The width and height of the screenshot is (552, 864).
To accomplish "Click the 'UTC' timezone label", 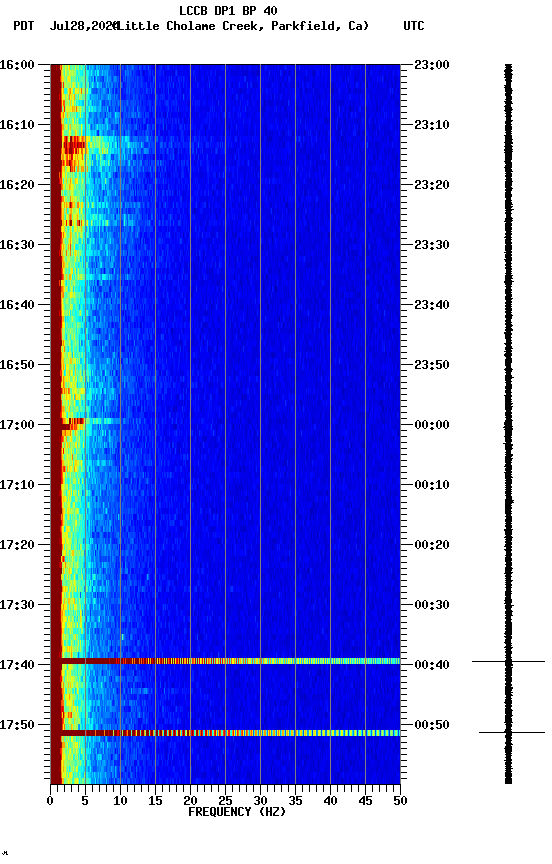I will click(x=414, y=26).
